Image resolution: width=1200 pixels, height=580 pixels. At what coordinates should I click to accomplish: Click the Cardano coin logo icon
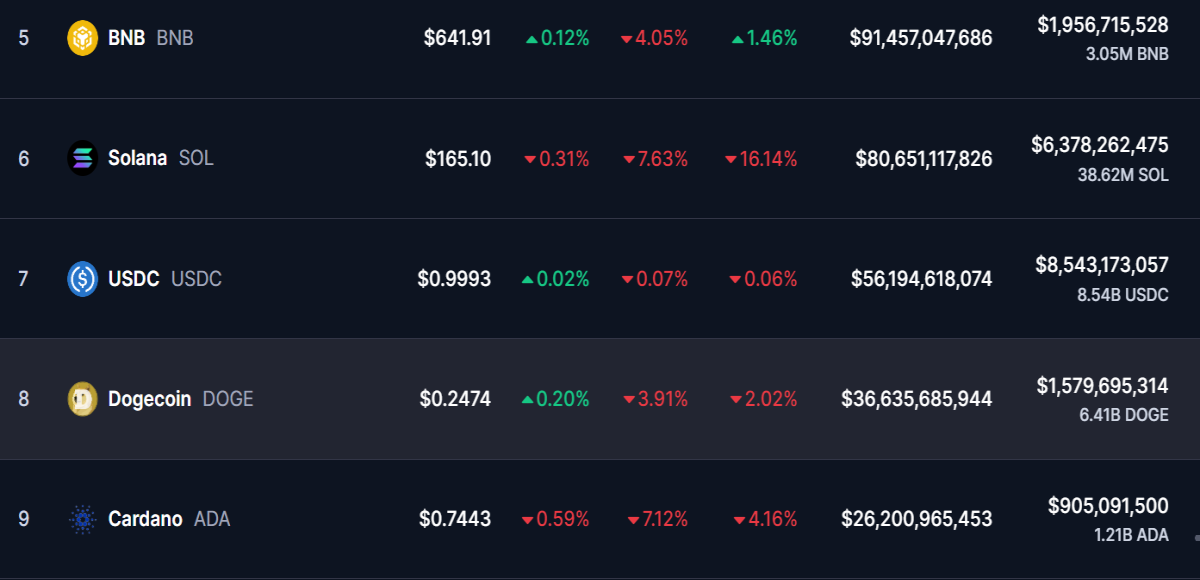point(82,519)
